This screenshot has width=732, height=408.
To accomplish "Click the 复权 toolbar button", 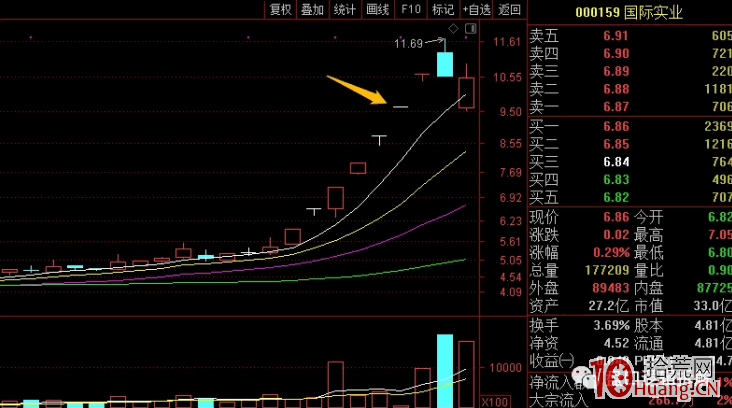I will [281, 9].
